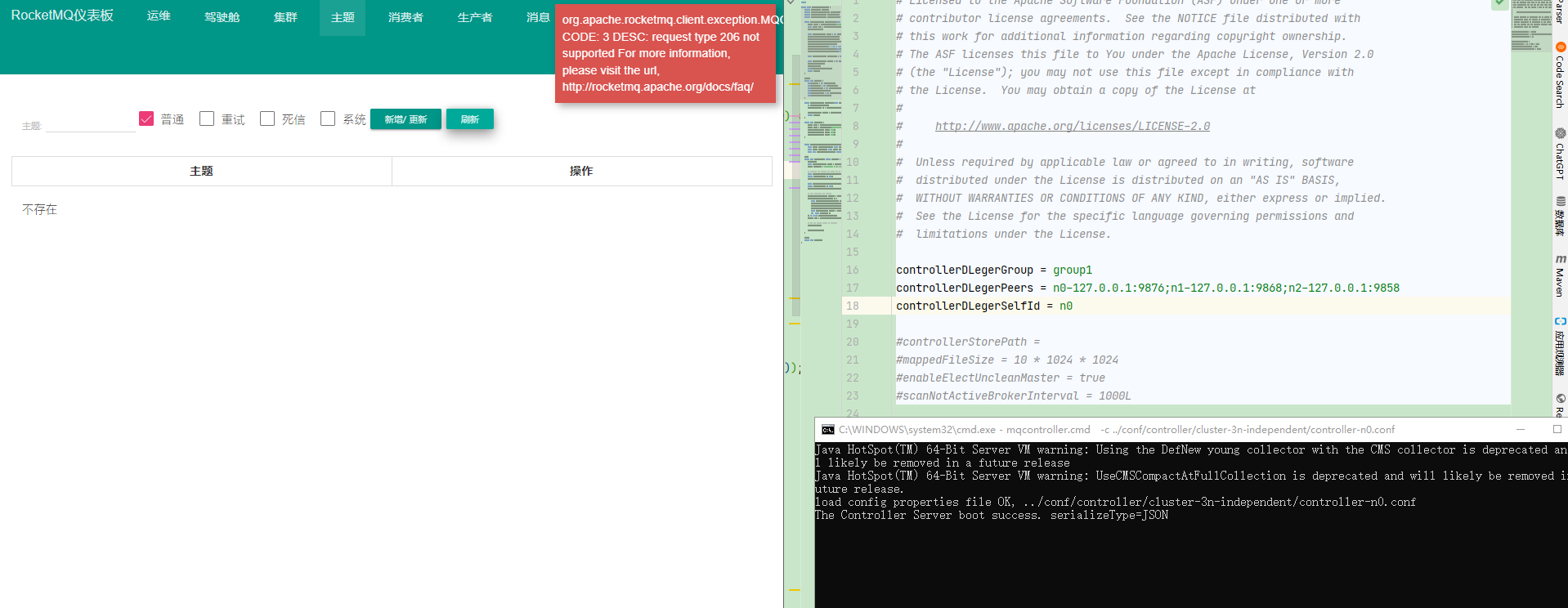Image resolution: width=1568 pixels, height=608 pixels.
Task: Open the ChatGPT tool window
Action: pyautogui.click(x=1560, y=154)
